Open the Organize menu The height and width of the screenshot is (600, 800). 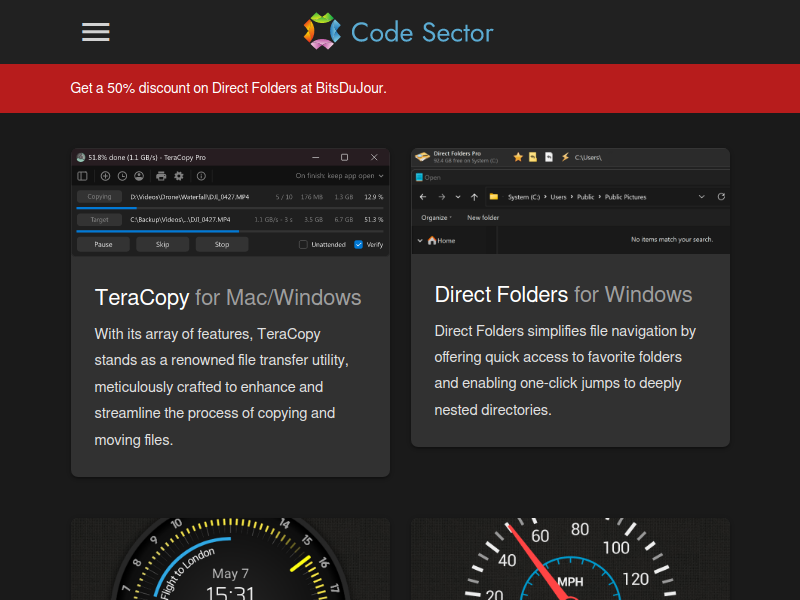(436, 217)
